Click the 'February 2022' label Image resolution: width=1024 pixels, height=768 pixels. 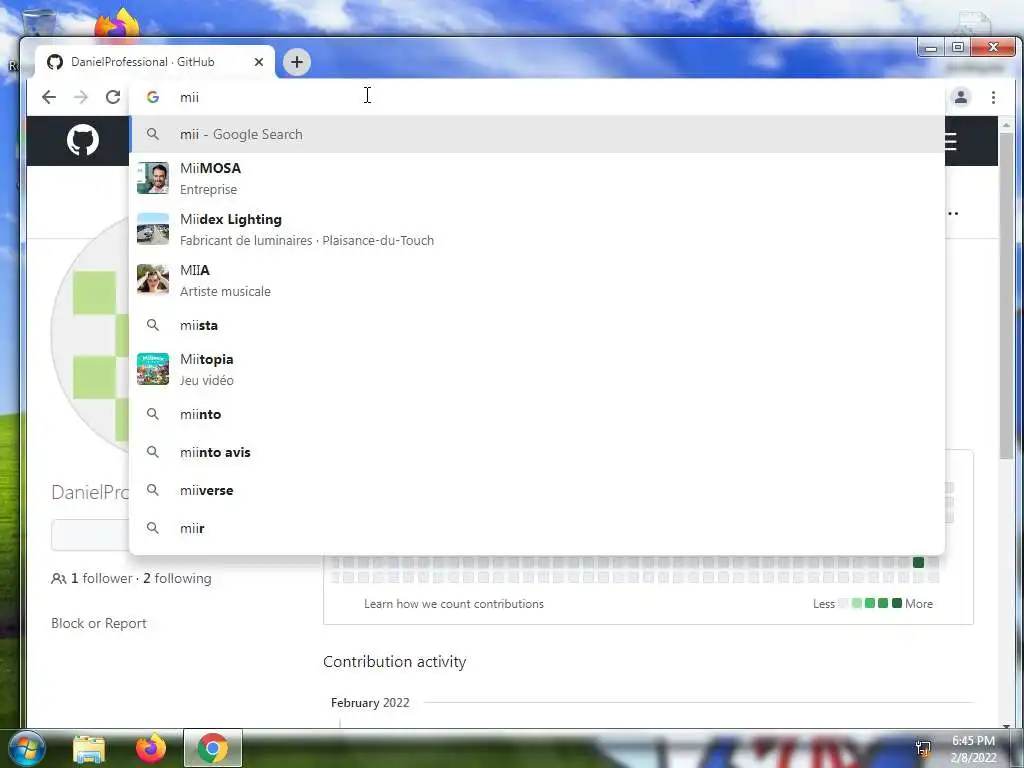[x=370, y=703]
